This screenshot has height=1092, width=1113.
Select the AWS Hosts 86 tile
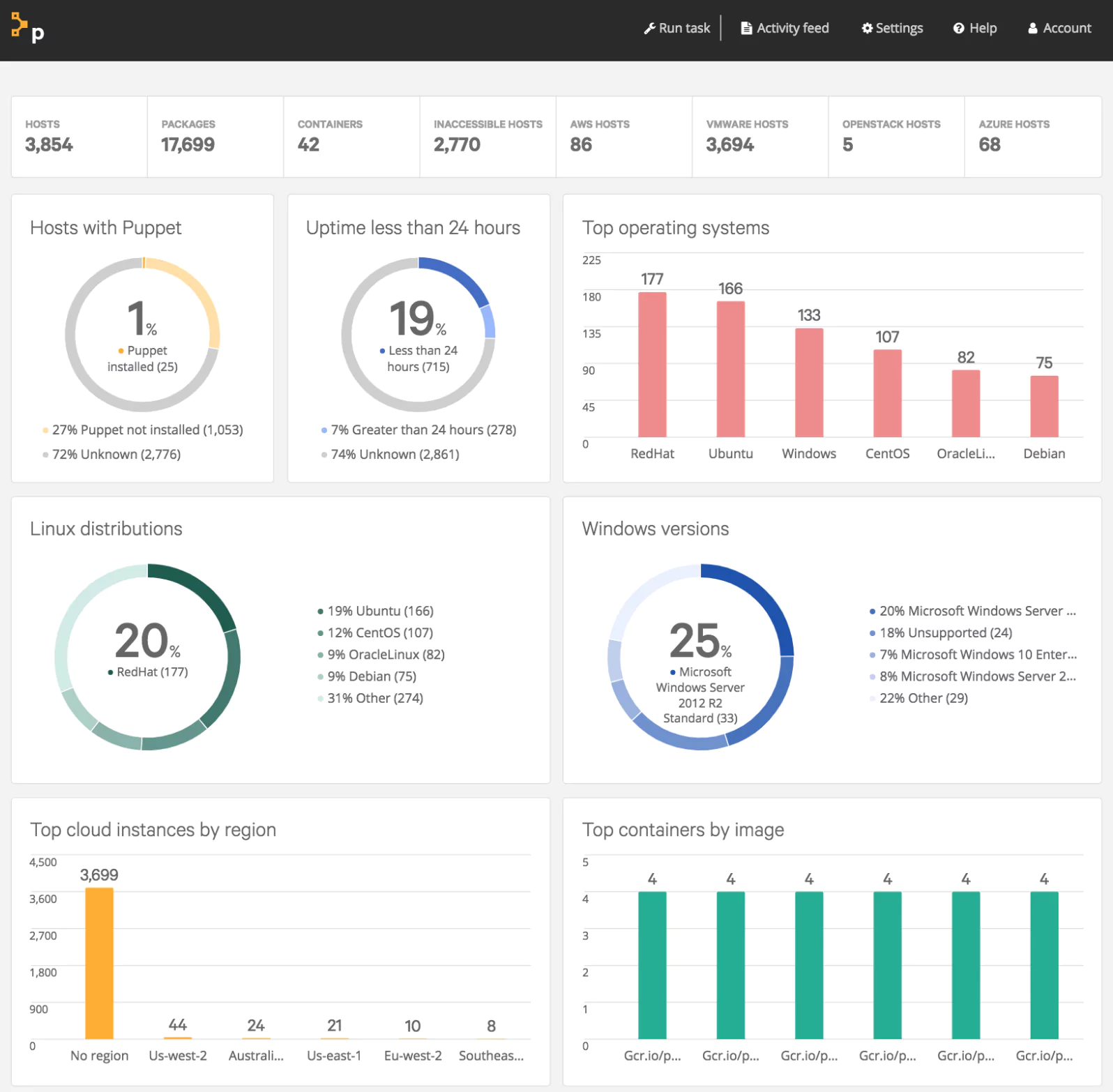[624, 137]
